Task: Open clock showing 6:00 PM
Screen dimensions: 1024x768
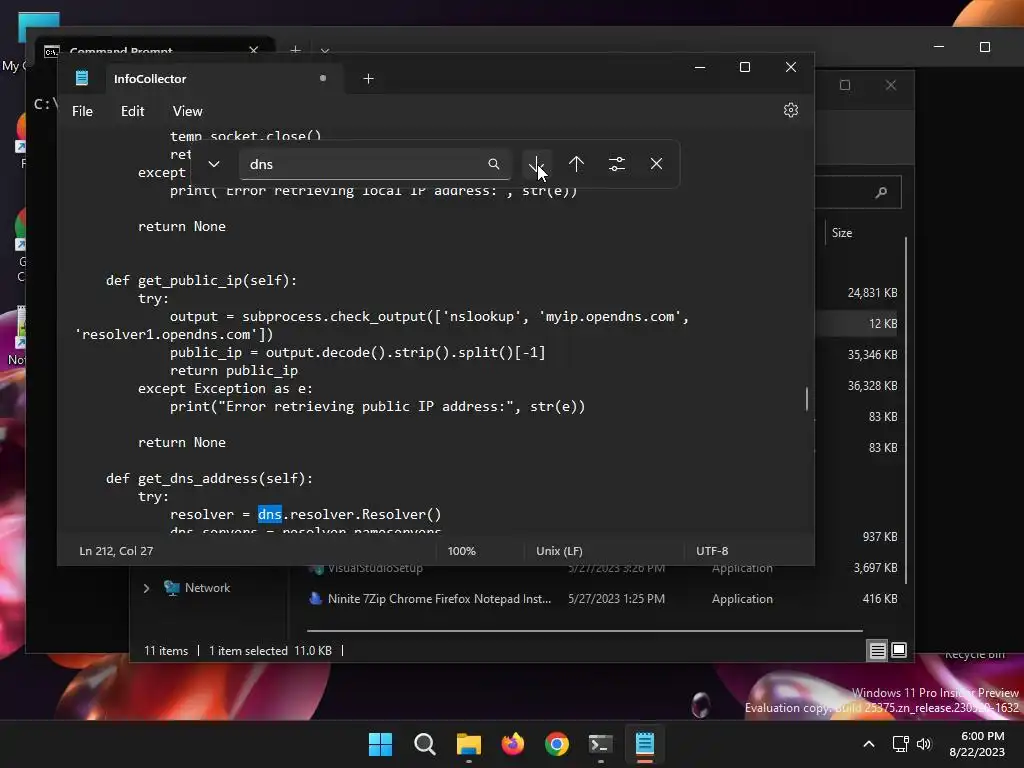Action: coord(977,744)
